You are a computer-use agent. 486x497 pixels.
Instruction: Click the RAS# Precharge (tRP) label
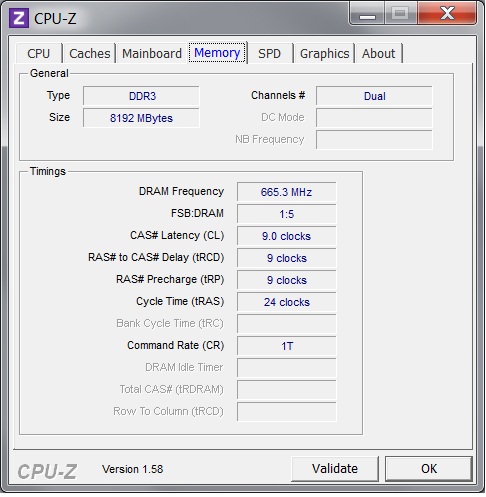pos(170,279)
